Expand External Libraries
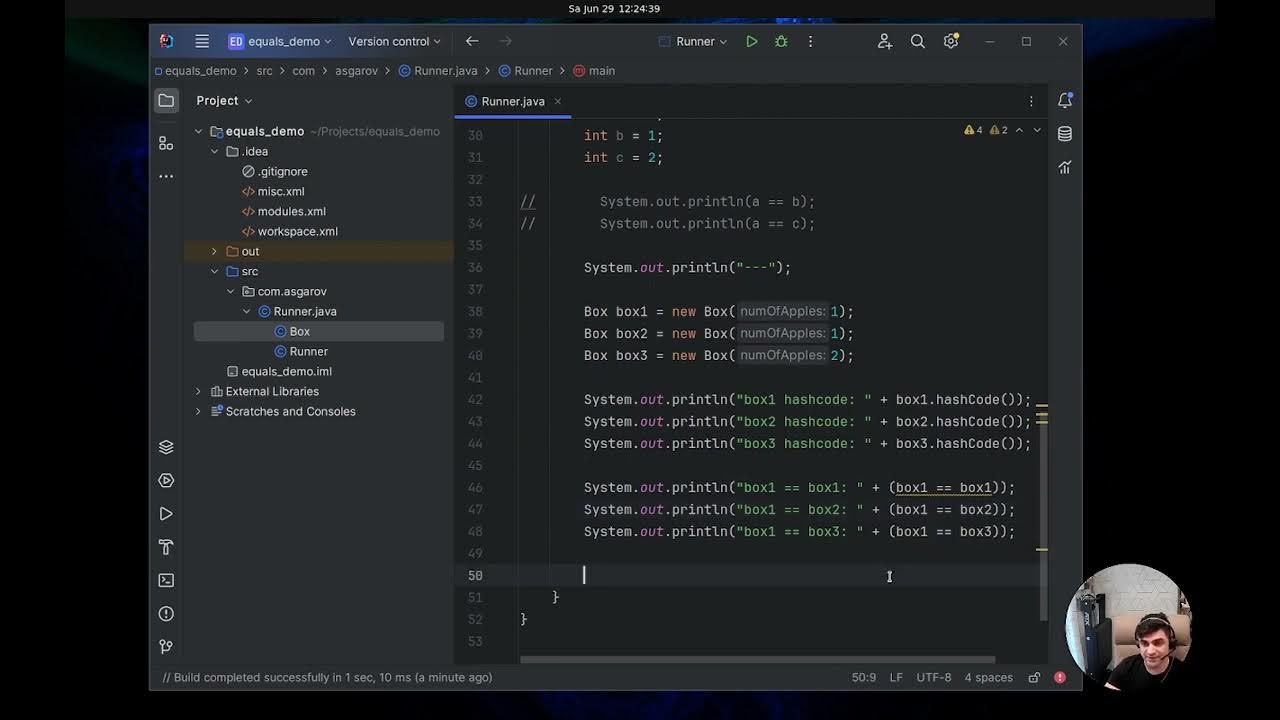Viewport: 1280px width, 720px height. click(198, 391)
